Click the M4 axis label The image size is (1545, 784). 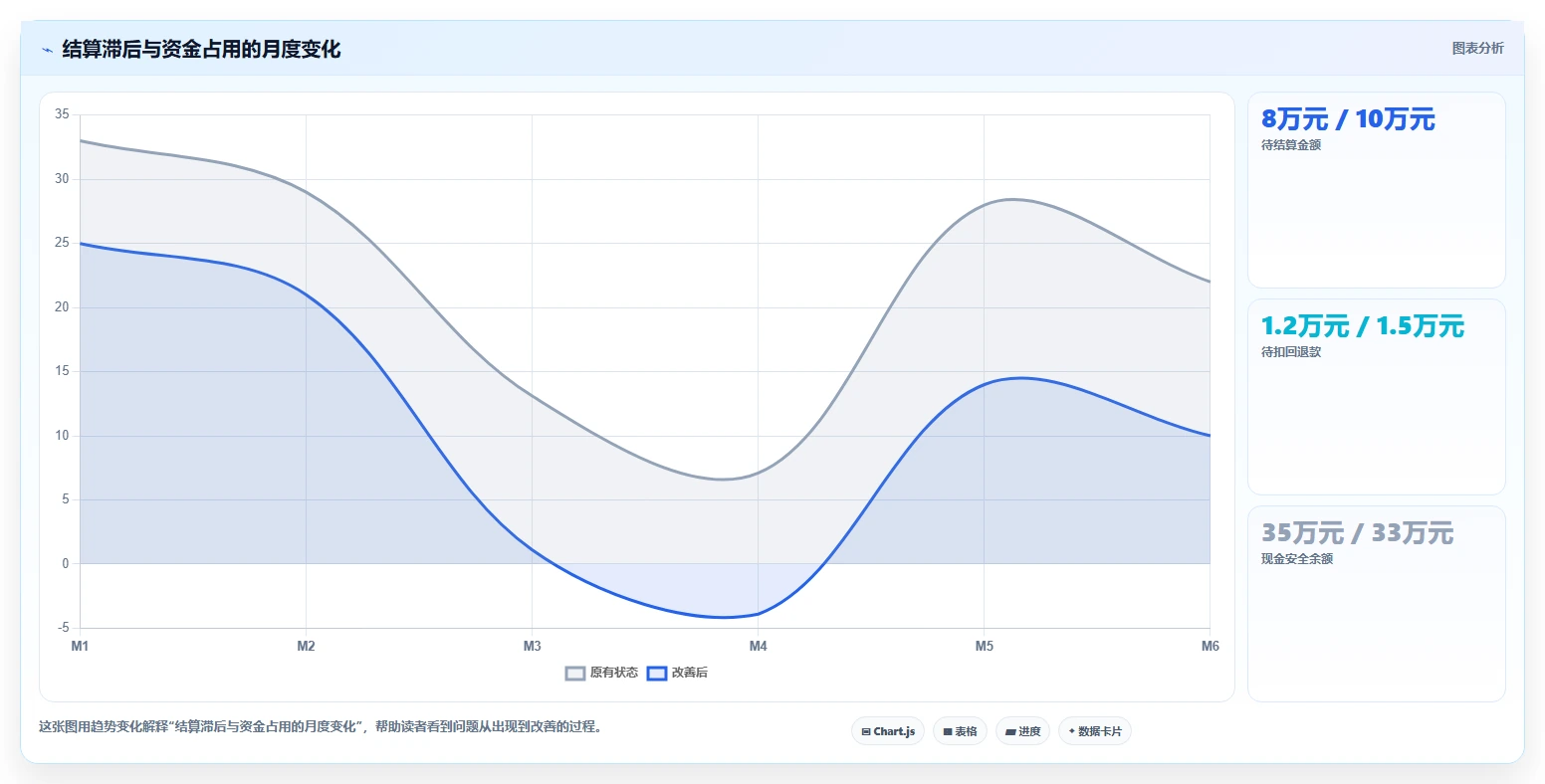coord(759,647)
